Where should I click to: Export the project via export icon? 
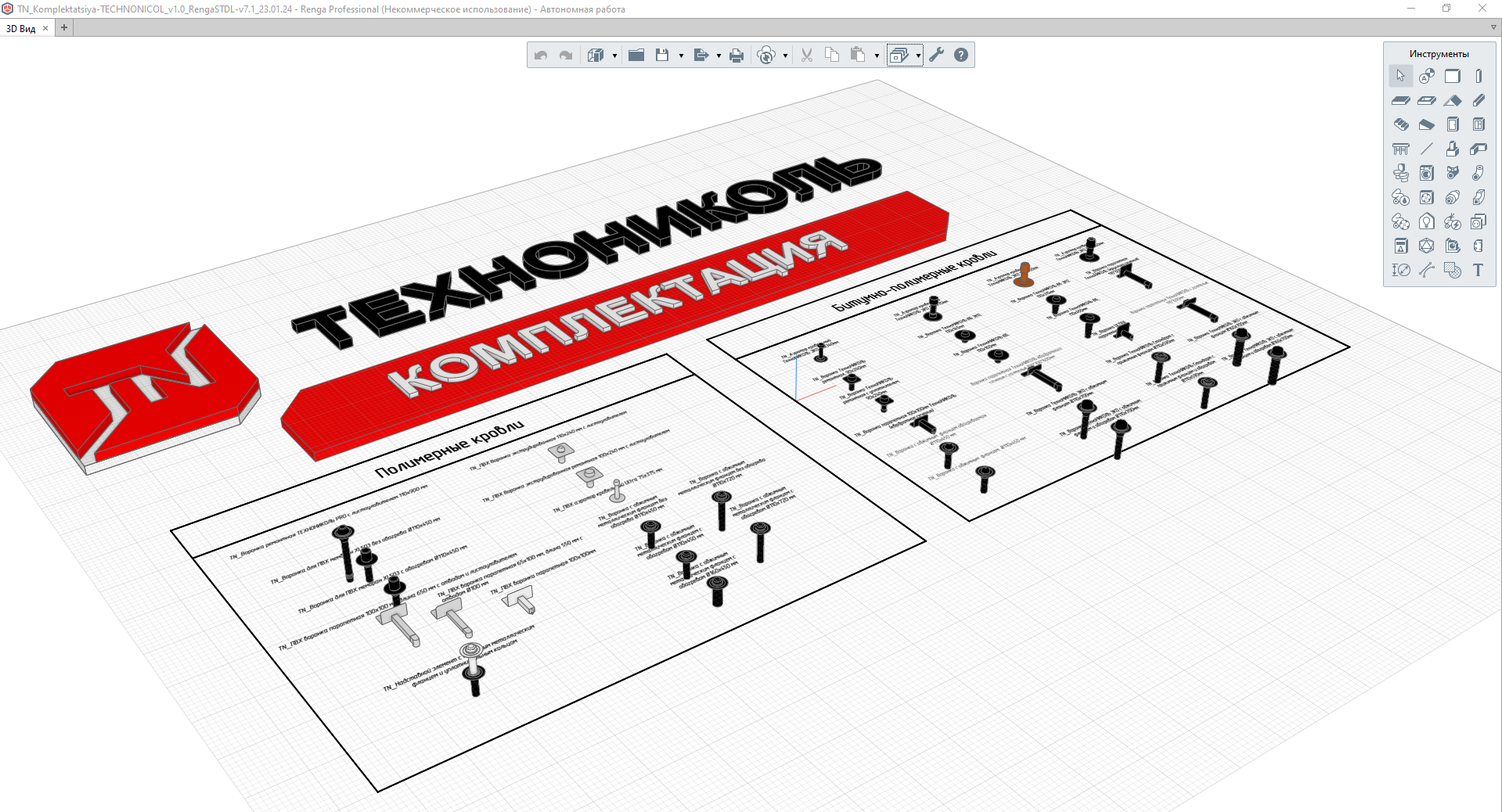pos(701,55)
